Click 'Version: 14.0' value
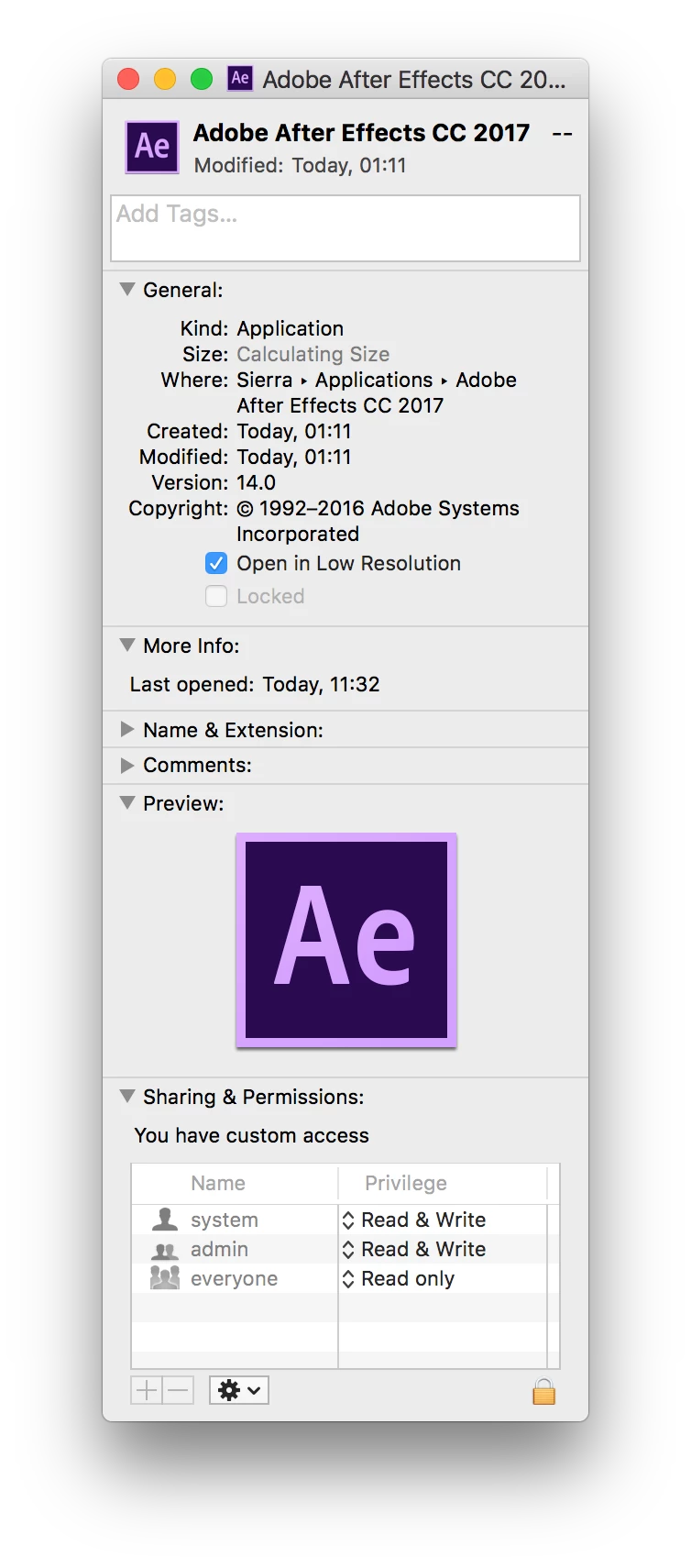Screen dimensions: 691x1568 [x=256, y=482]
